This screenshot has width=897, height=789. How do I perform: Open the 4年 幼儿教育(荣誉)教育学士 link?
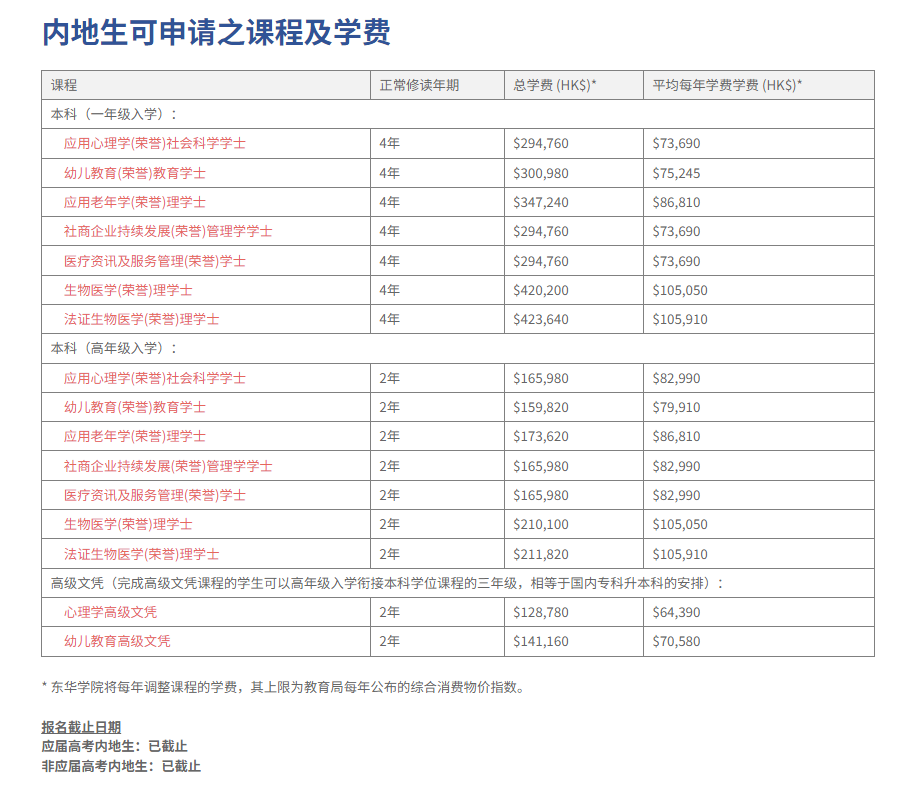[134, 173]
